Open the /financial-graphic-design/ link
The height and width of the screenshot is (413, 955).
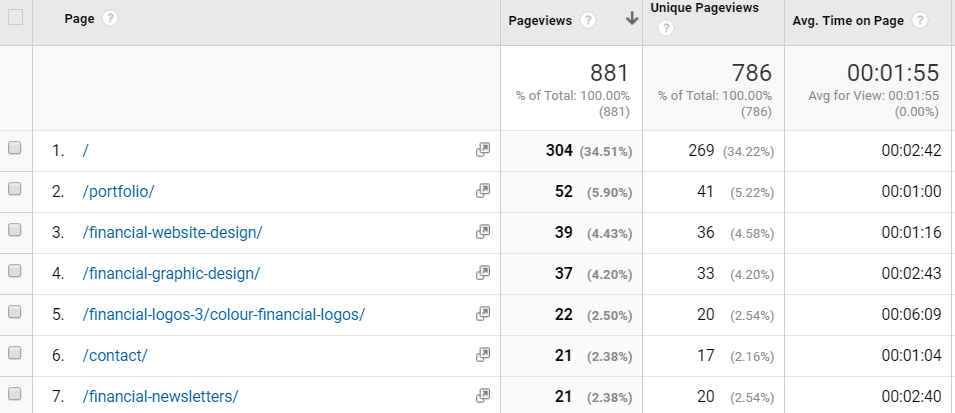171,274
